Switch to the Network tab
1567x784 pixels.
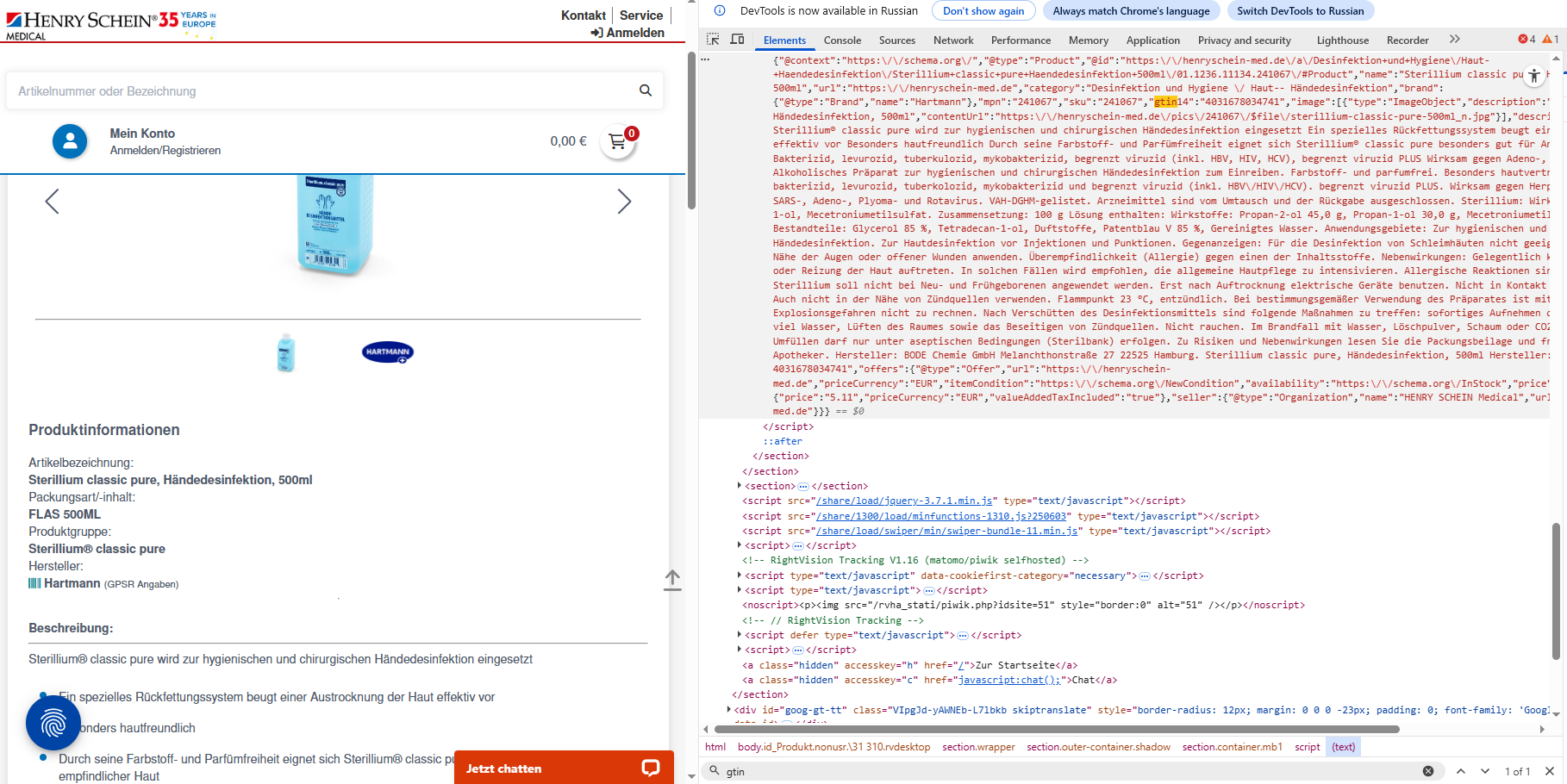(953, 40)
